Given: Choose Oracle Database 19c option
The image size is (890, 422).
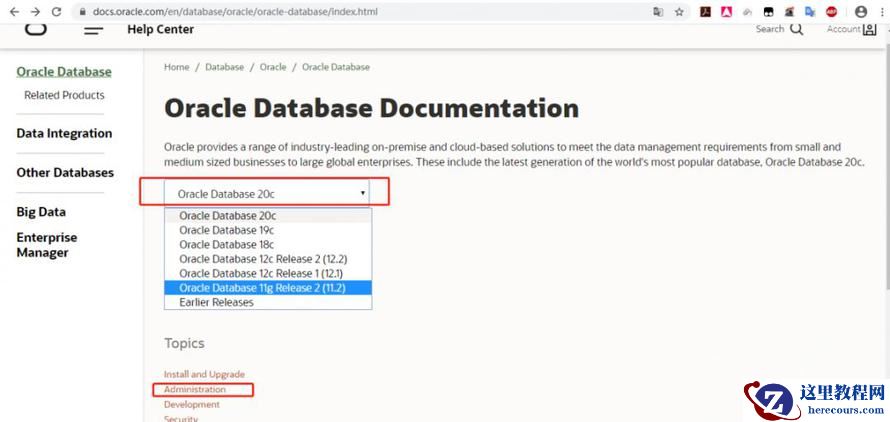Looking at the screenshot, I should pos(268,230).
